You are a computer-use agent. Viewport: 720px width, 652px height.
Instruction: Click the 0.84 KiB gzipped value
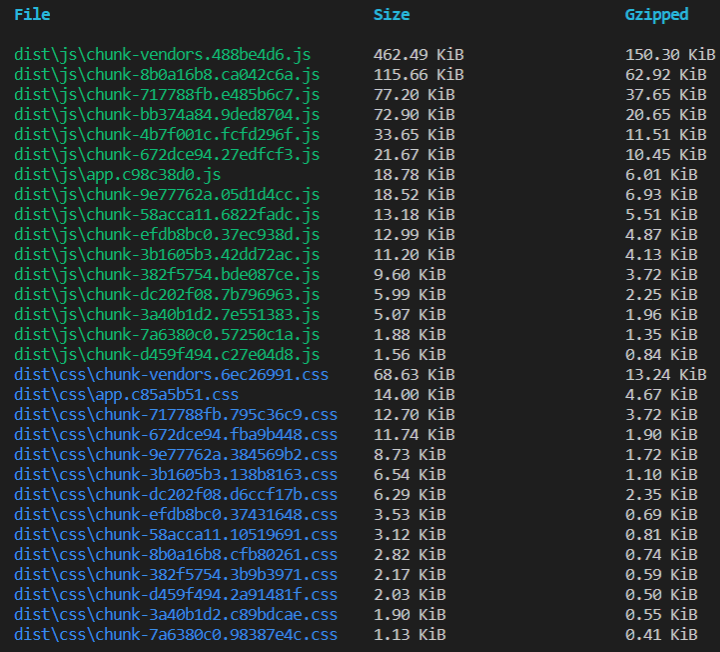661,354
